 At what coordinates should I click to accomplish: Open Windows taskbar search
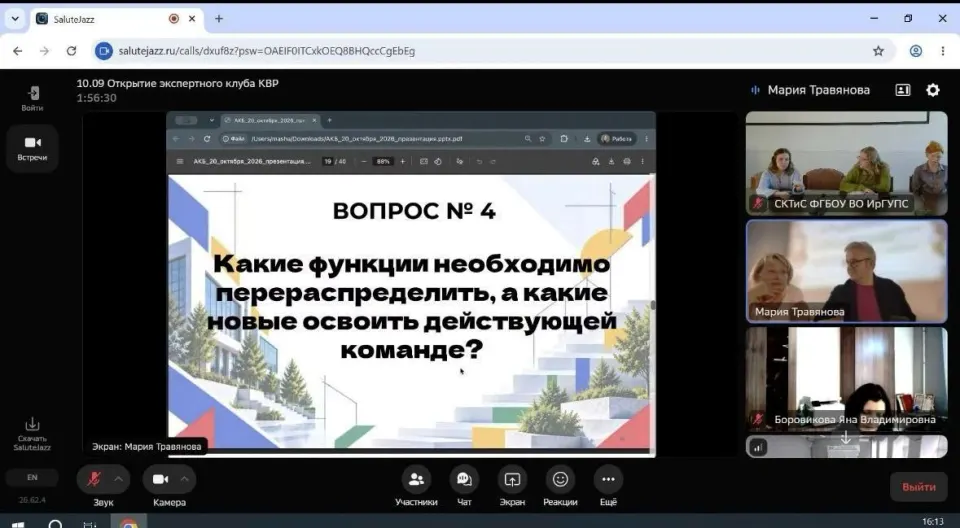55,524
